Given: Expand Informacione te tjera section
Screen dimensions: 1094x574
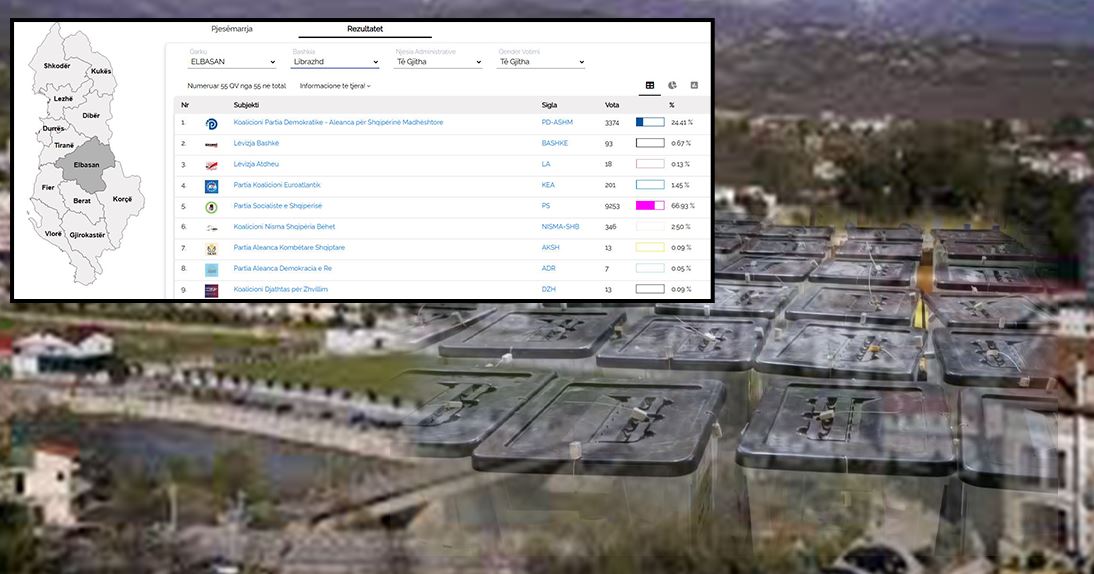Looking at the screenshot, I should [x=335, y=86].
